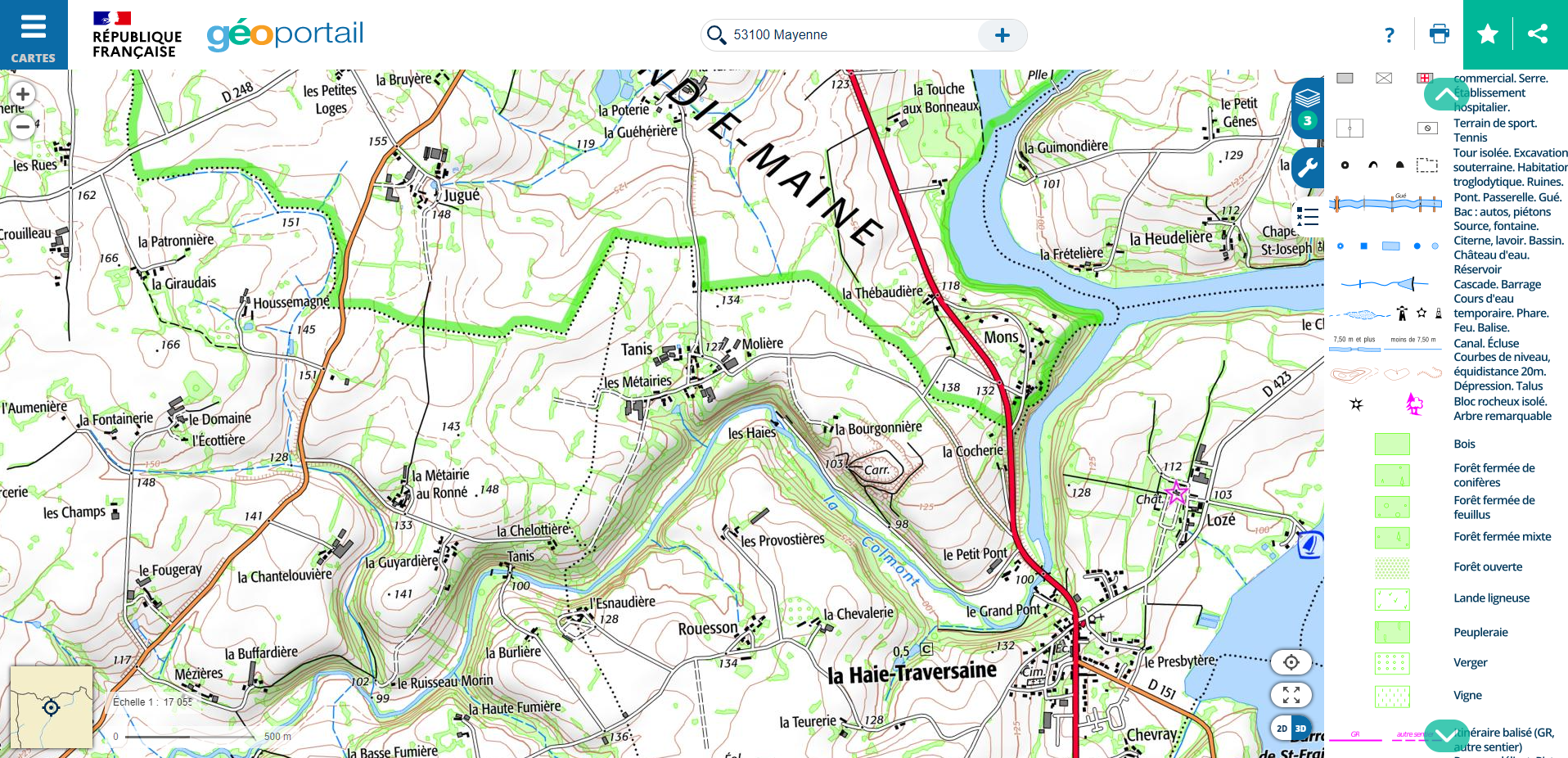
Task: Show the legend list icon
Action: tap(1308, 217)
